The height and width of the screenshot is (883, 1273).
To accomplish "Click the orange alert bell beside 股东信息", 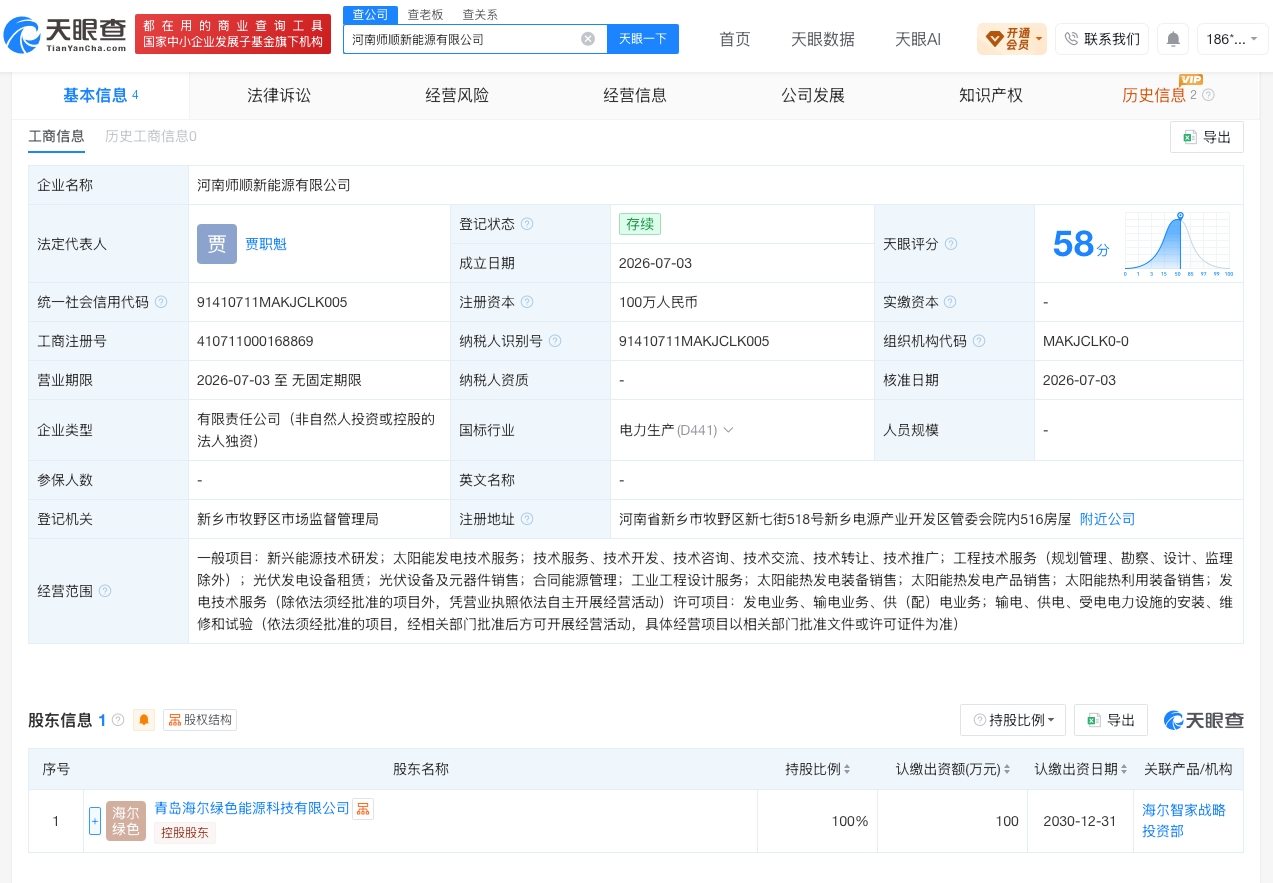I will [x=145, y=720].
